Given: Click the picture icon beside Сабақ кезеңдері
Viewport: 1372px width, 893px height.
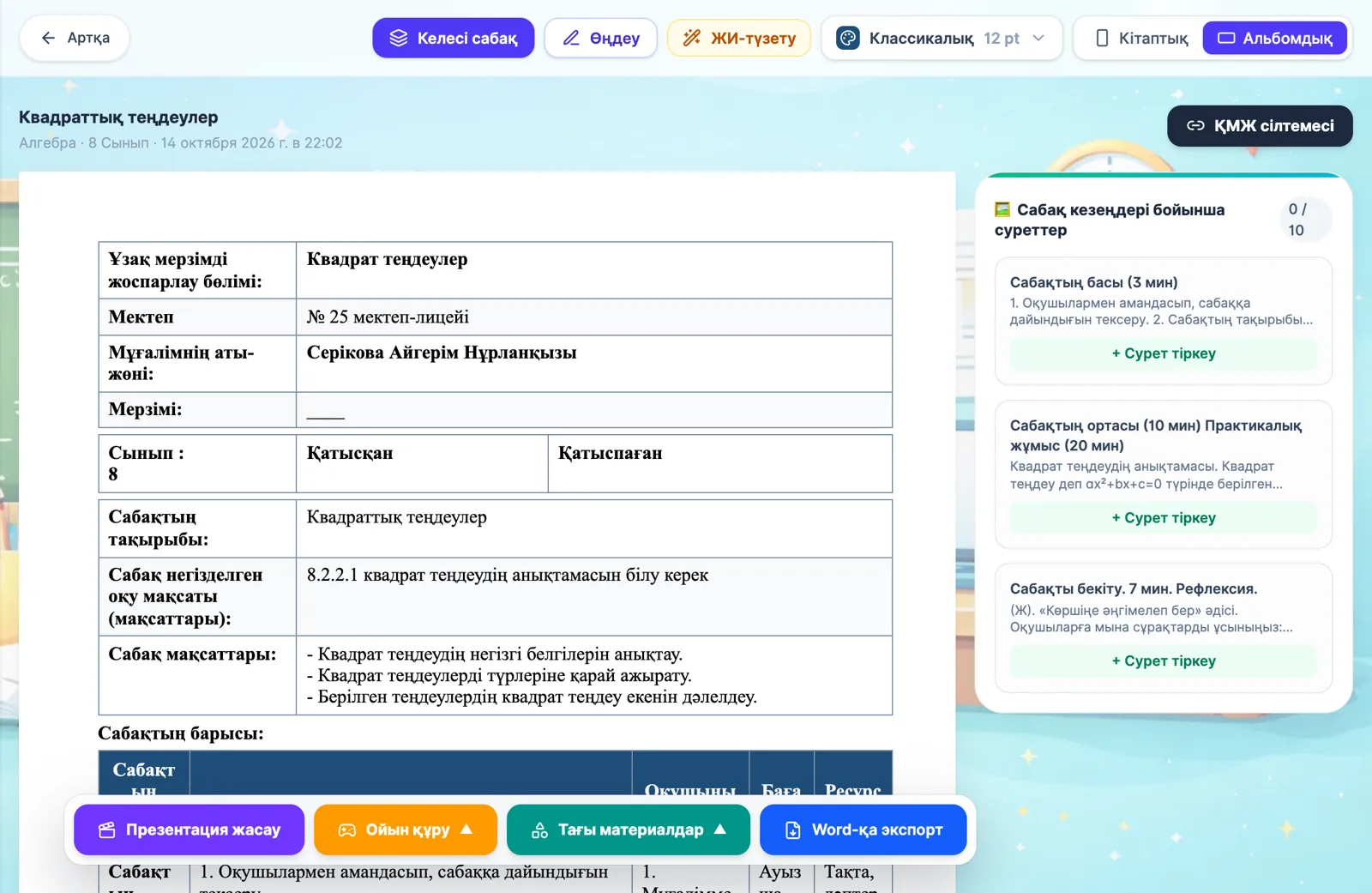Looking at the screenshot, I should coord(1002,209).
